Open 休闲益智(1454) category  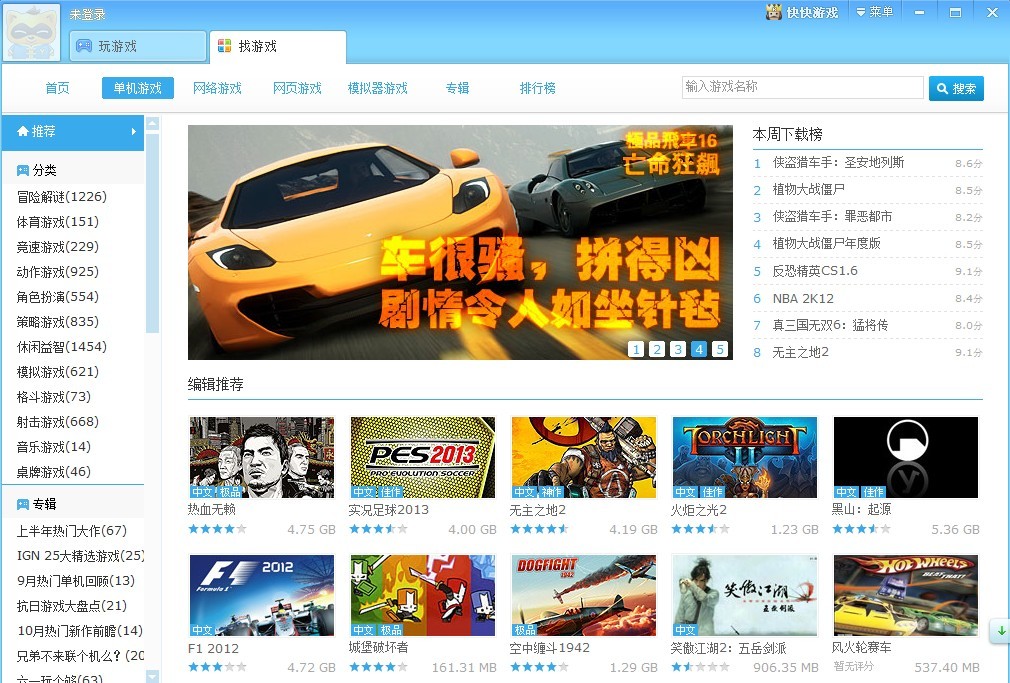(x=62, y=347)
